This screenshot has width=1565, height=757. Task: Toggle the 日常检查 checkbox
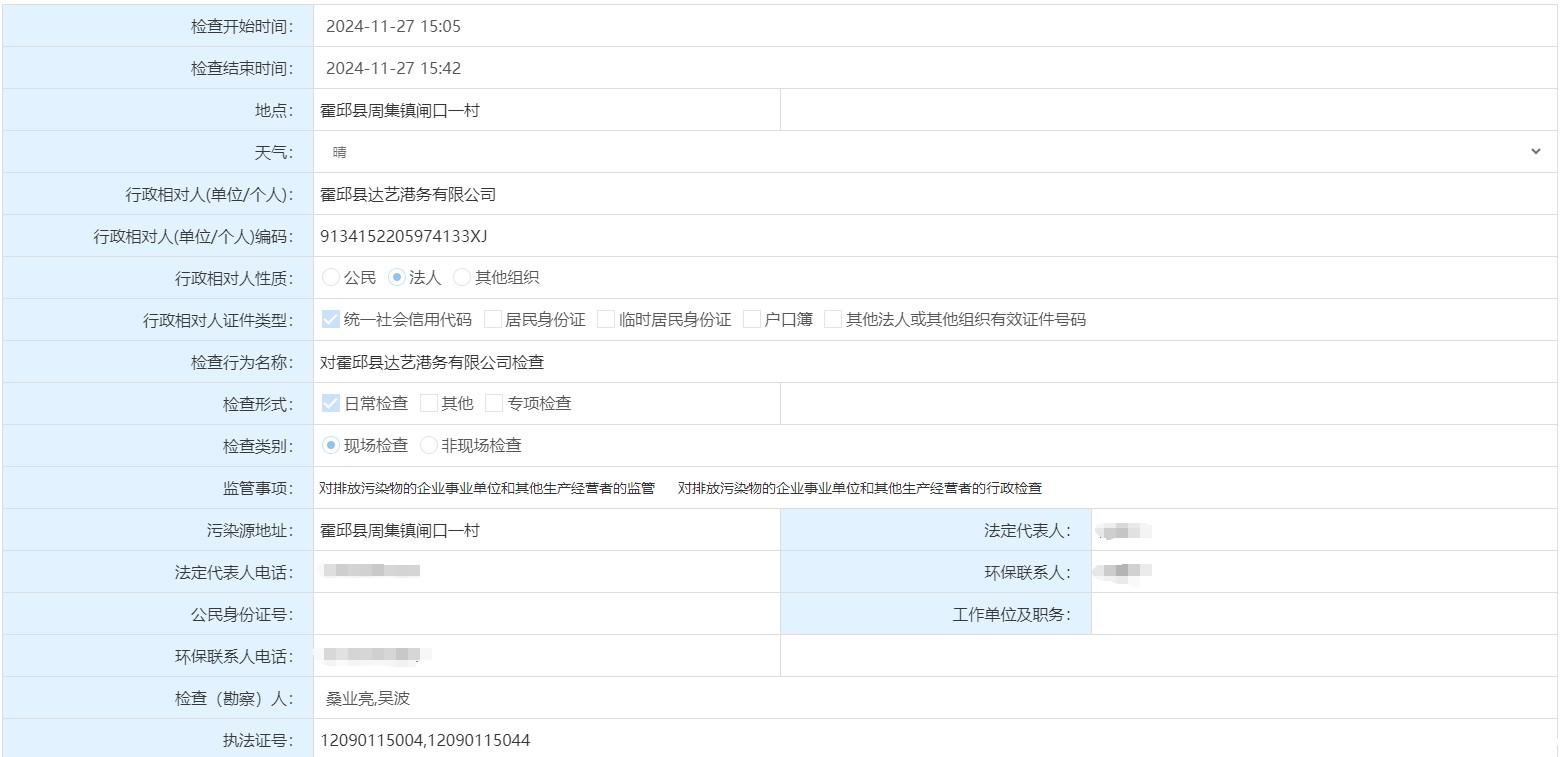(x=331, y=404)
